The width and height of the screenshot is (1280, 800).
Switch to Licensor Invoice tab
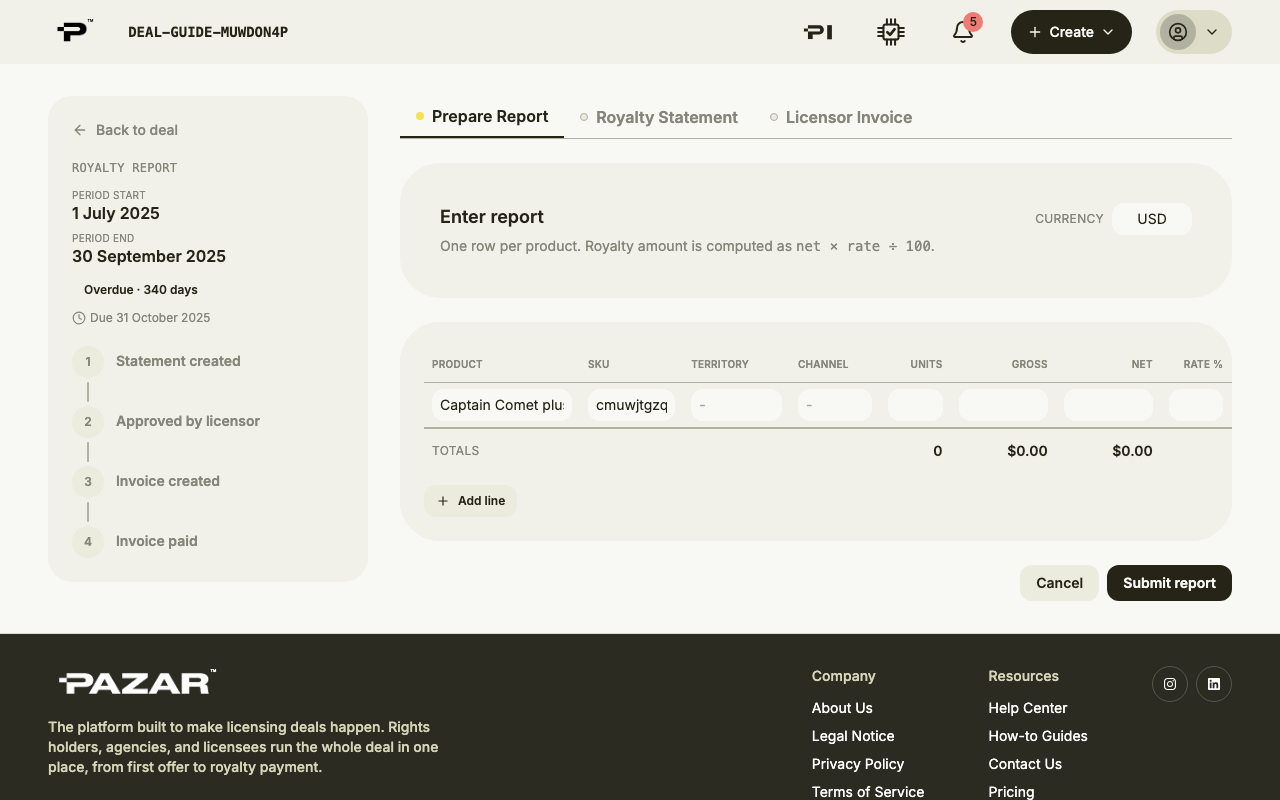point(841,117)
